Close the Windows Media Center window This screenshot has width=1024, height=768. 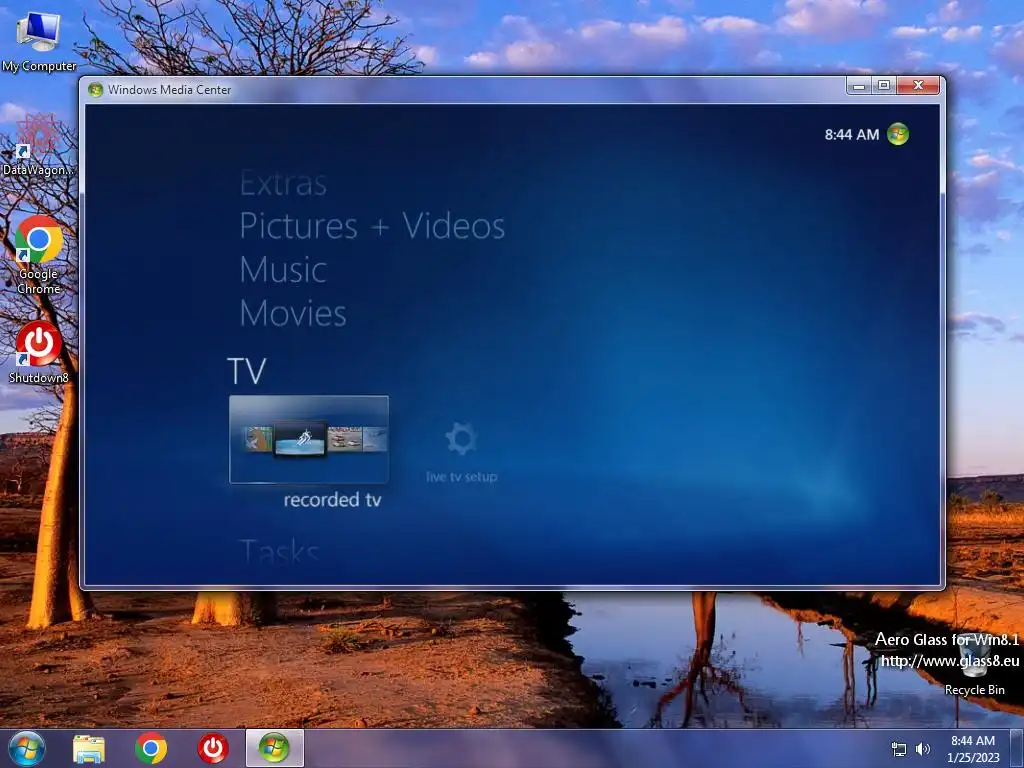coord(918,86)
